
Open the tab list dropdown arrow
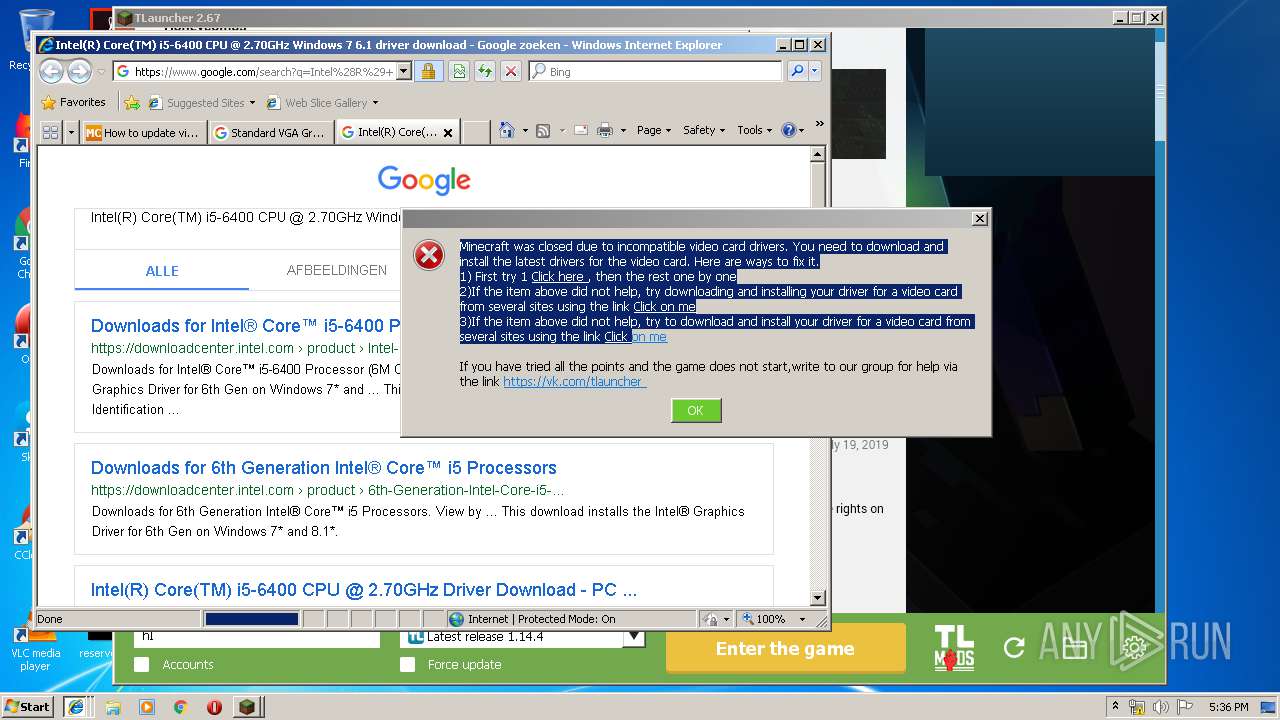pos(71,132)
